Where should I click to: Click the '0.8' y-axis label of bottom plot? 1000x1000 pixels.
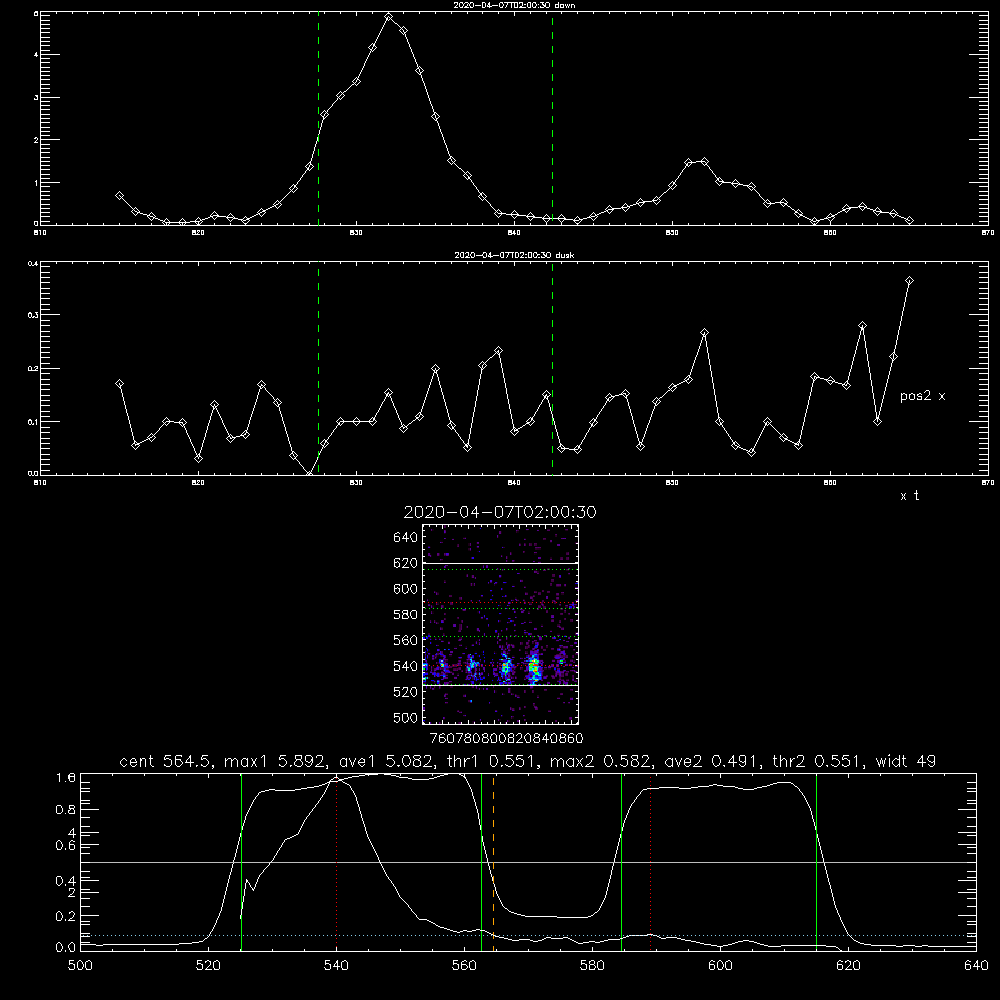(66, 809)
